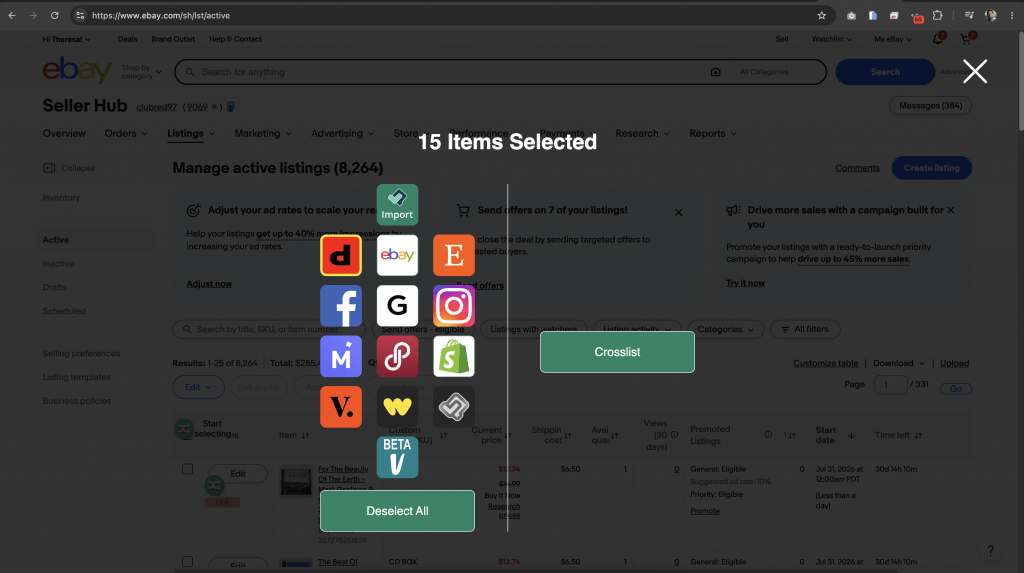This screenshot has height=573, width=1024.
Task: Open Inactive listings in sidebar
Action: 58,264
